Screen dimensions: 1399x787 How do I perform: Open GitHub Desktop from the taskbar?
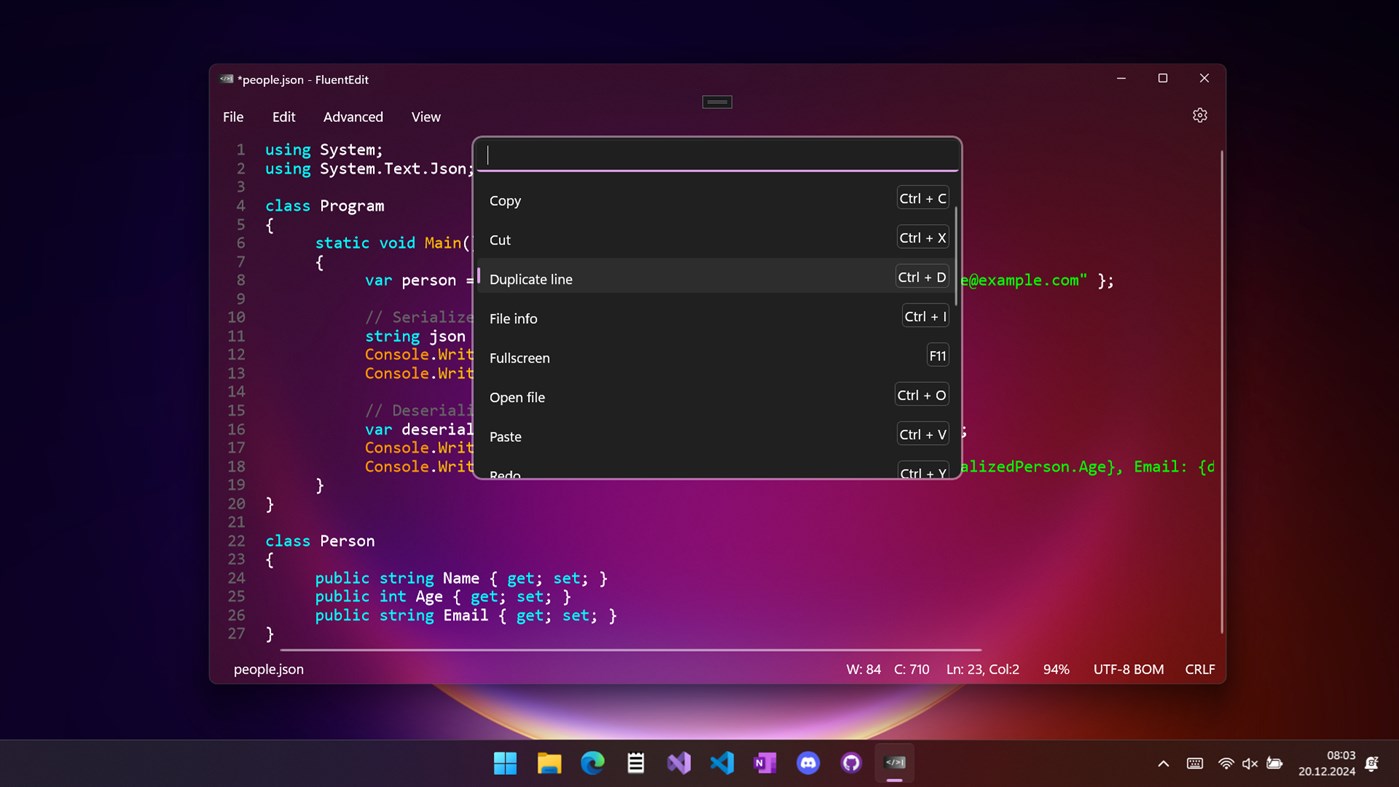(x=851, y=763)
